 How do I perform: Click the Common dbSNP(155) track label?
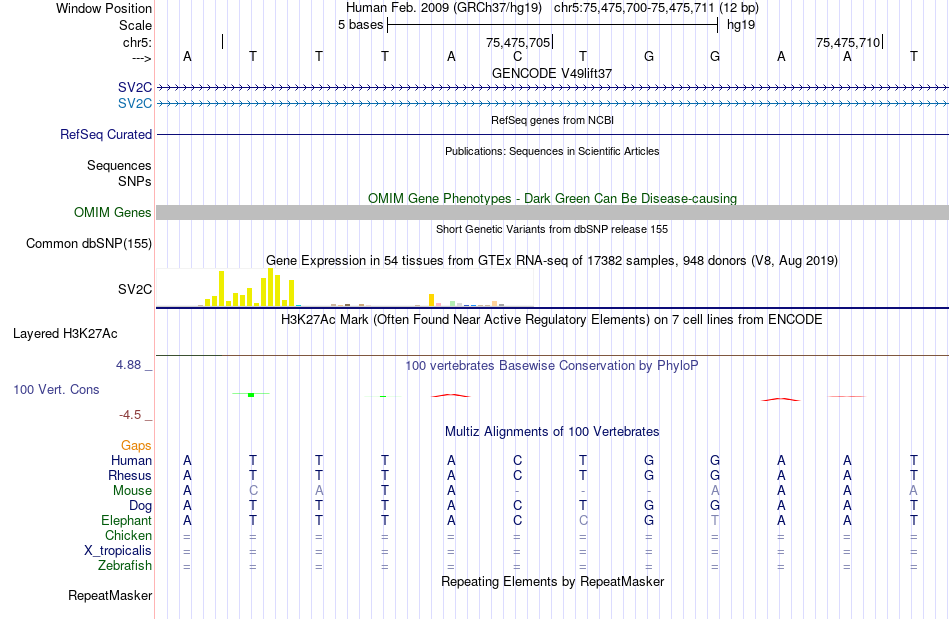(x=88, y=243)
